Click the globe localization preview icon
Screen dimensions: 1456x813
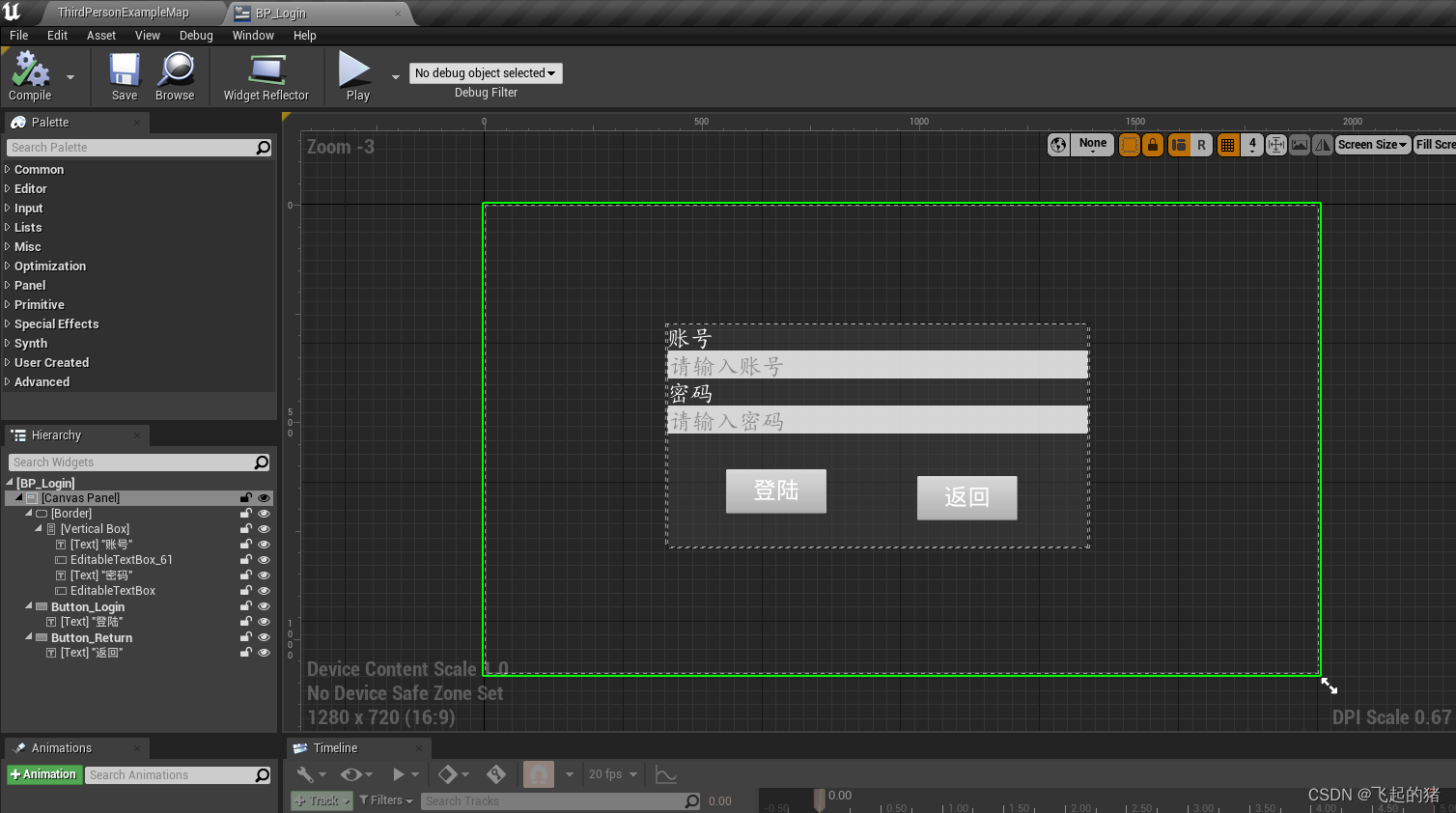1058,144
